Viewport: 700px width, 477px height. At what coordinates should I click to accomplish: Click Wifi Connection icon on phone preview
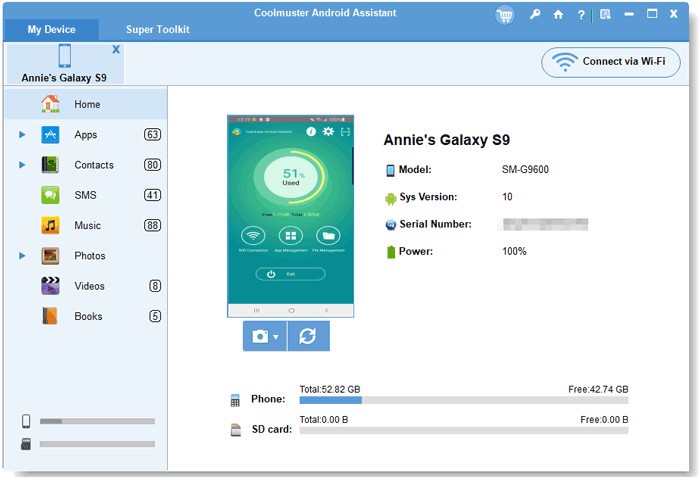click(253, 235)
